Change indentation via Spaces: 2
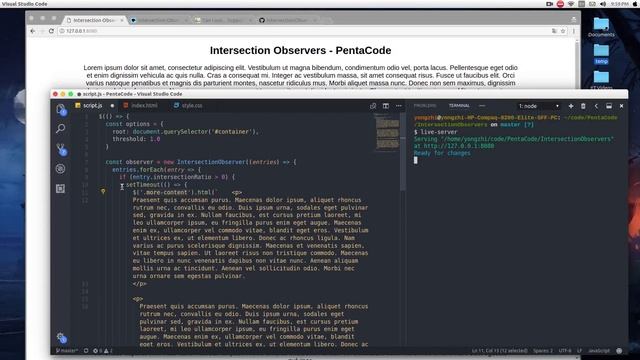This screenshot has height=360, width=640. pyautogui.click(x=543, y=351)
